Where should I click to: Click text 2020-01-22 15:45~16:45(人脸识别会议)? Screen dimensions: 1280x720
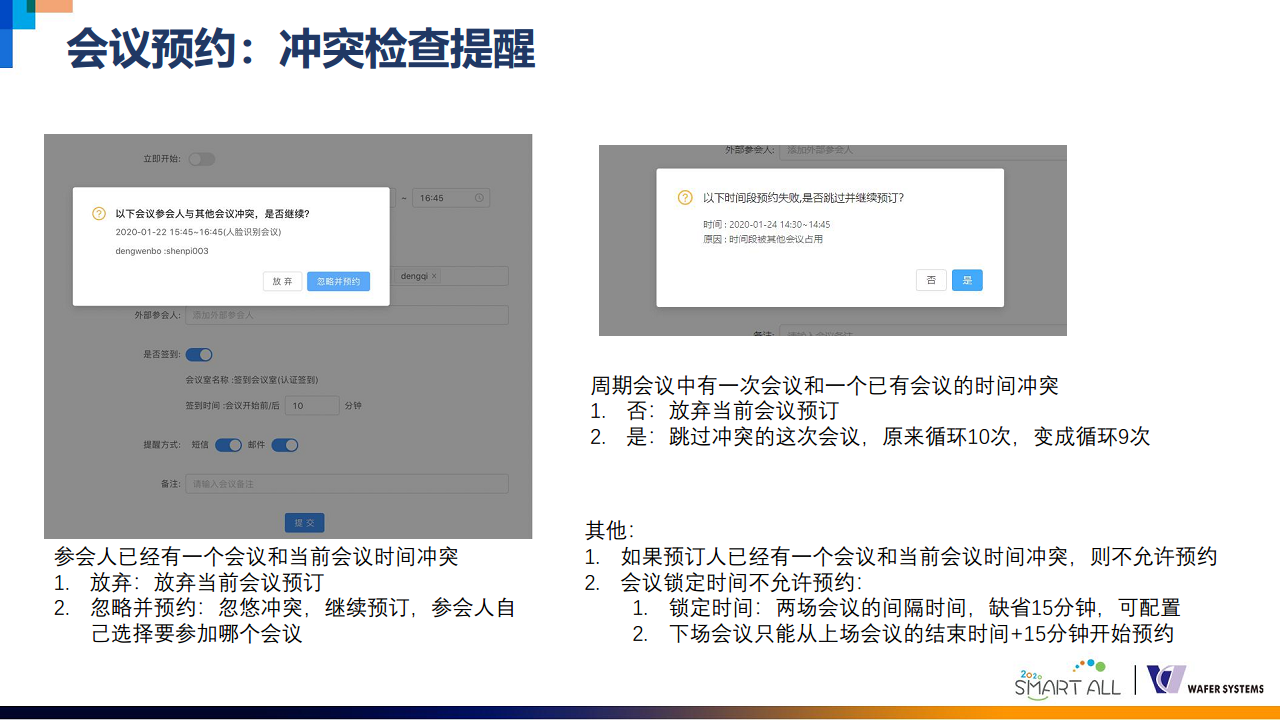pyautogui.click(x=198, y=232)
